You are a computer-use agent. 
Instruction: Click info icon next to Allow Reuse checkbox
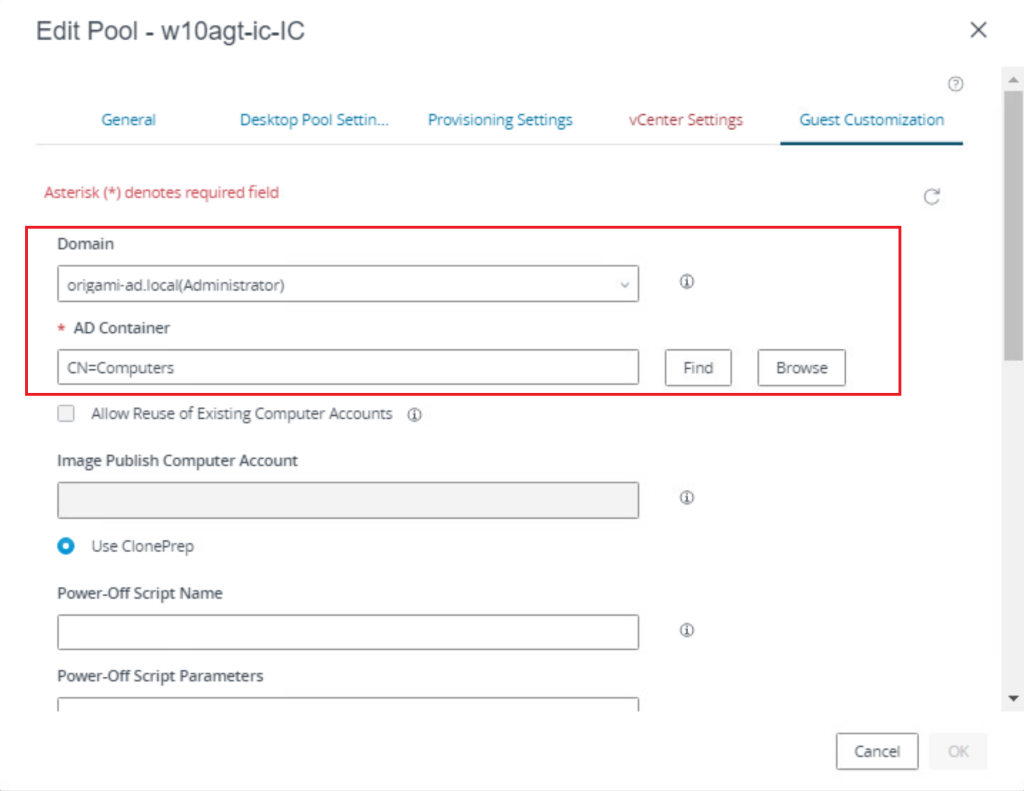point(414,415)
